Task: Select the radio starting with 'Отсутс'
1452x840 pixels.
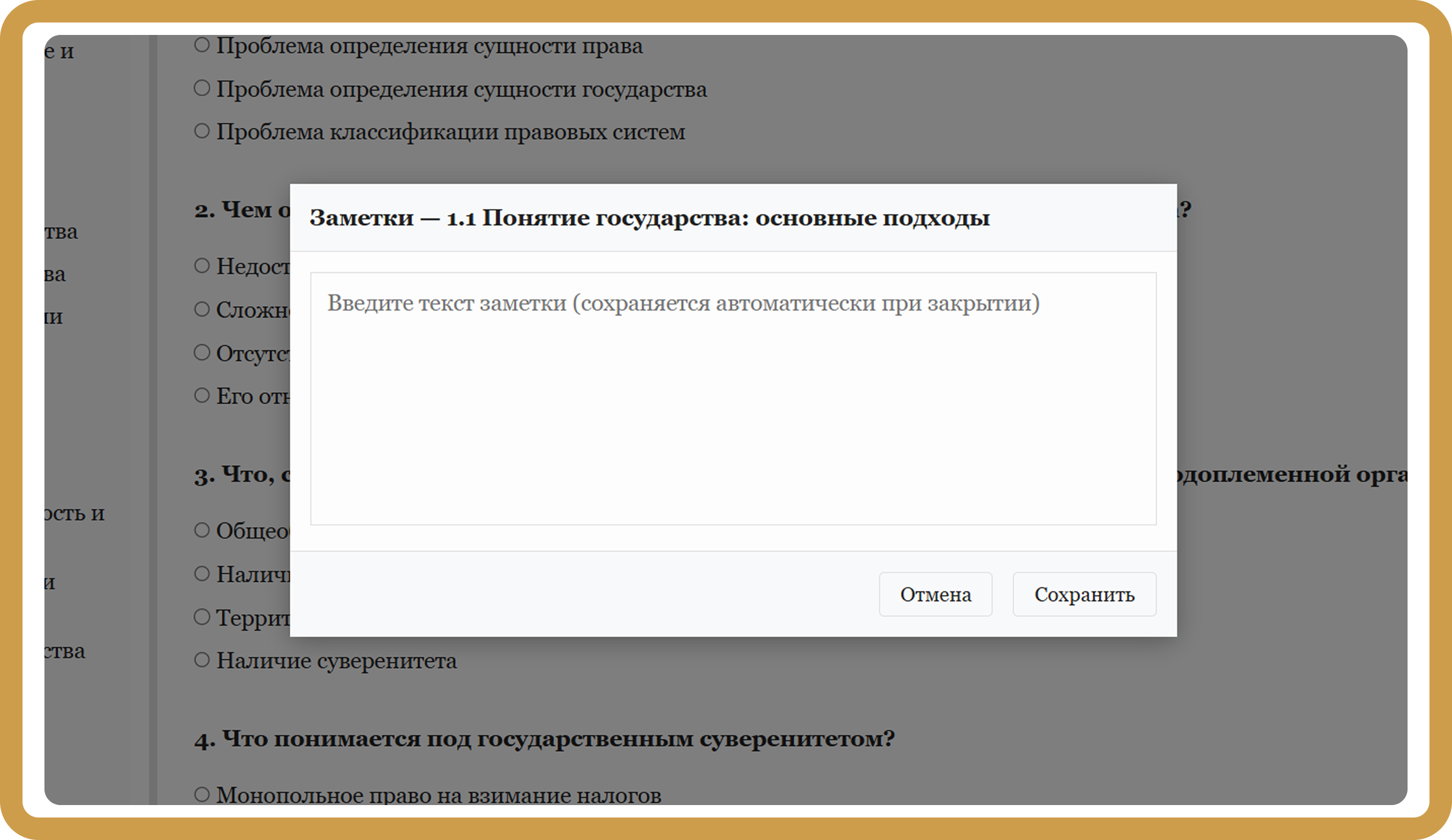Action: click(202, 352)
